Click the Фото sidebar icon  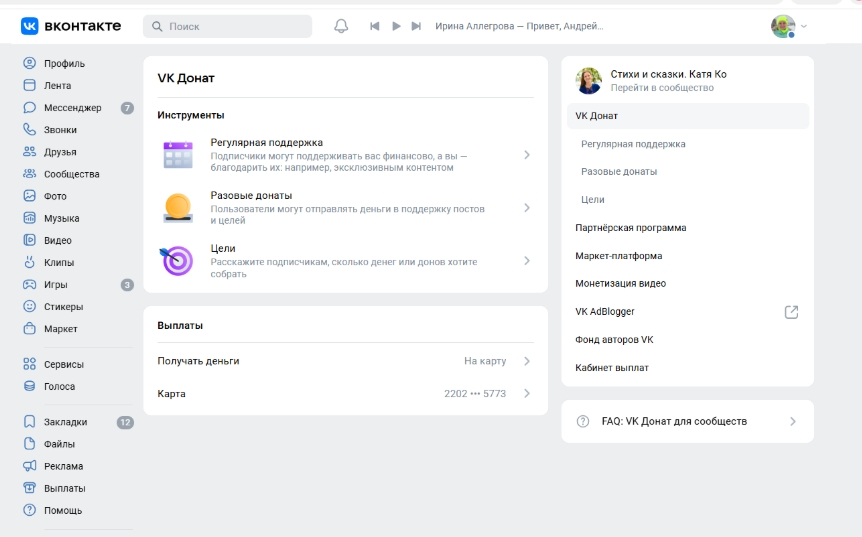(29, 196)
